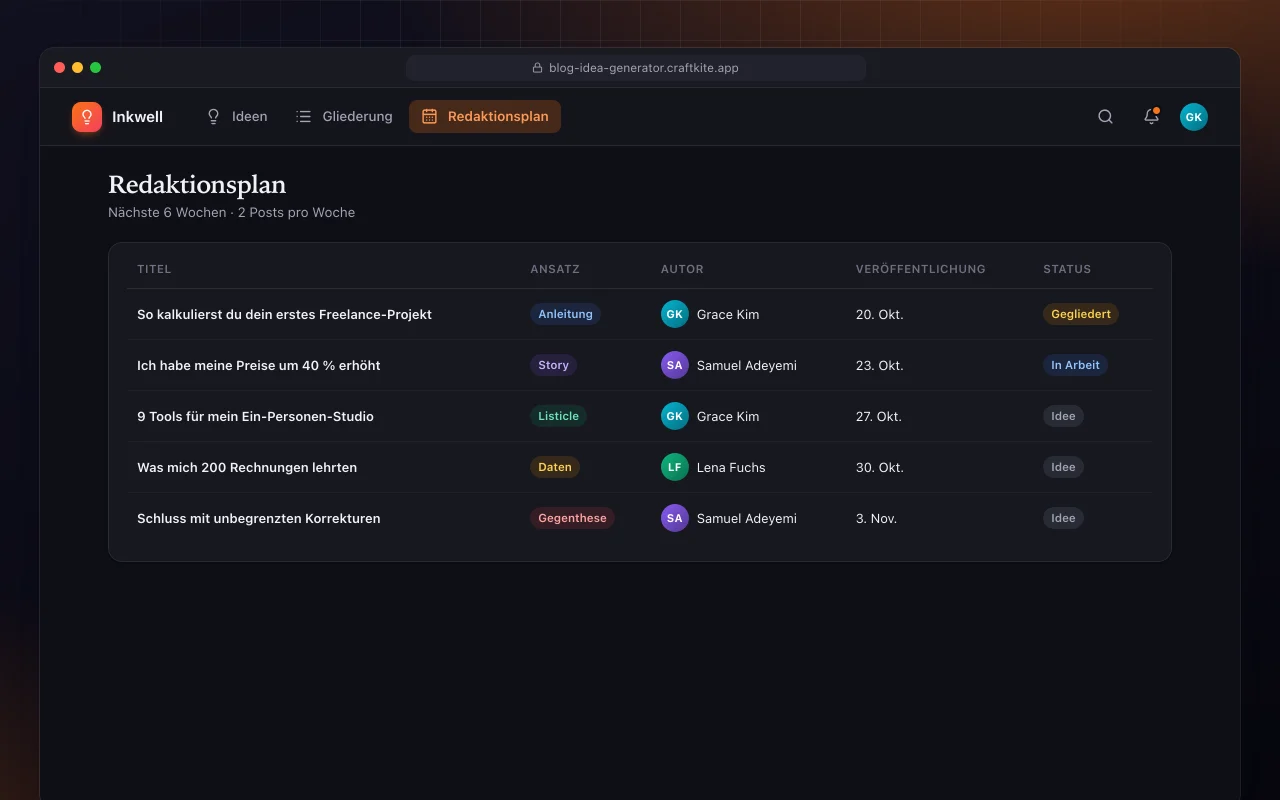Click the date 23. Okt.

(x=879, y=365)
